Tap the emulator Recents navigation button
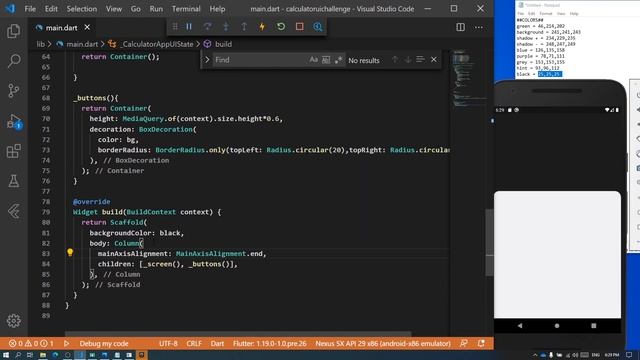640x360 pixels. click(x=593, y=326)
